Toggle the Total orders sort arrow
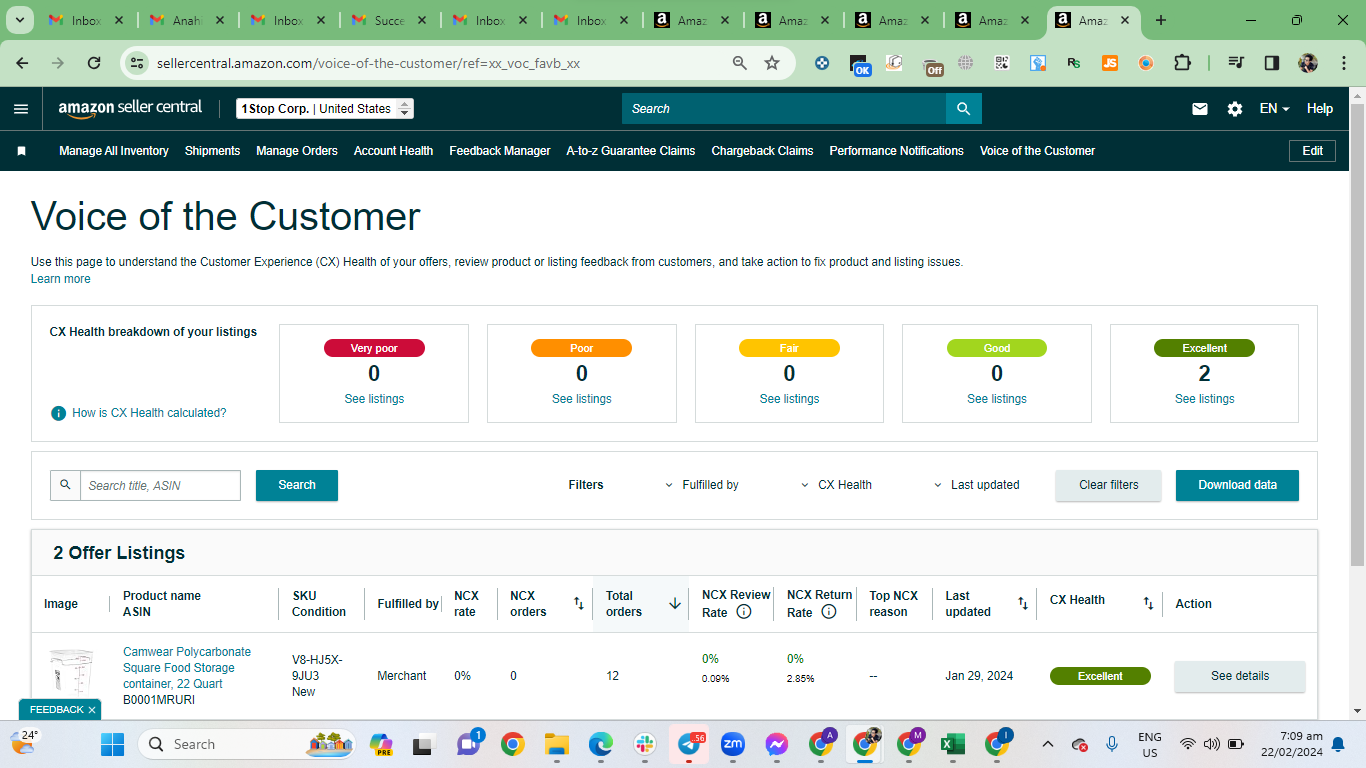1366x768 pixels. tap(675, 604)
